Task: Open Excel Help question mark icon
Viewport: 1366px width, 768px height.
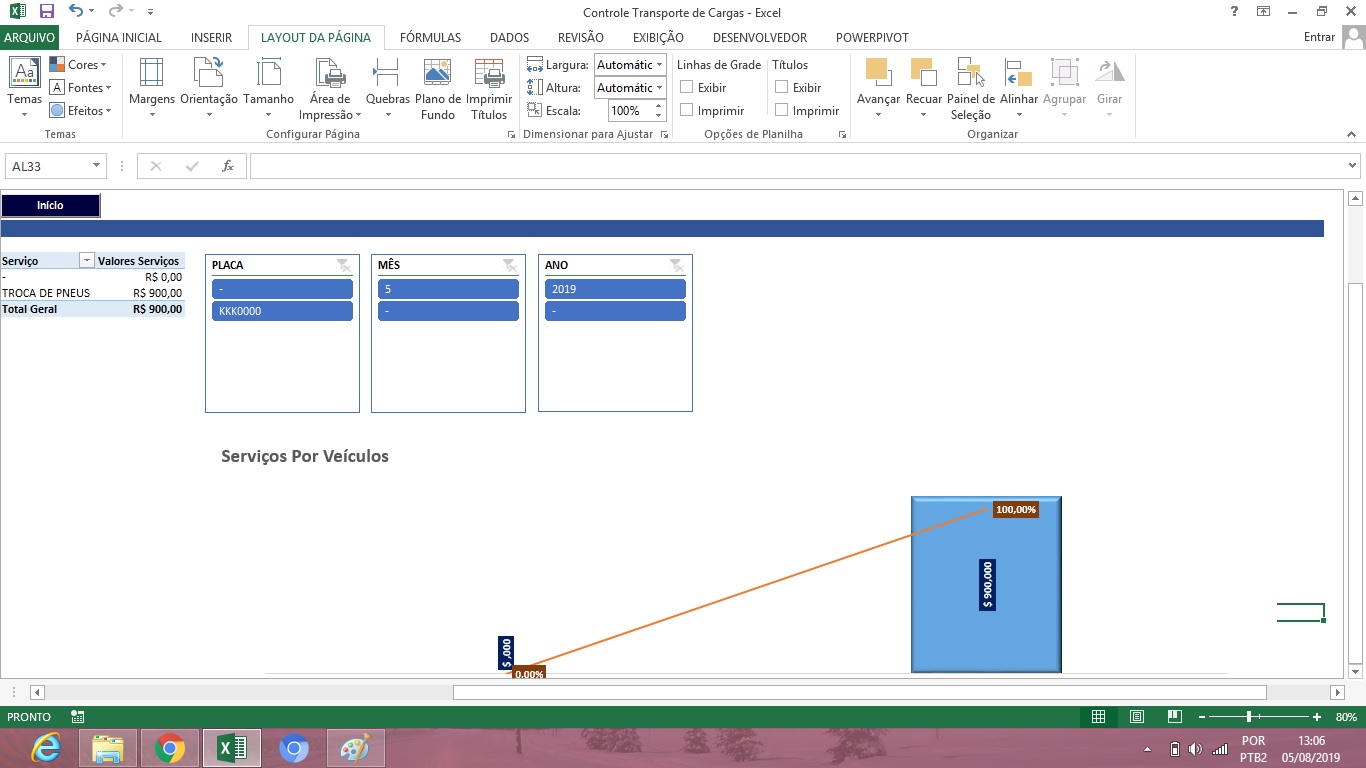Action: [x=1236, y=12]
